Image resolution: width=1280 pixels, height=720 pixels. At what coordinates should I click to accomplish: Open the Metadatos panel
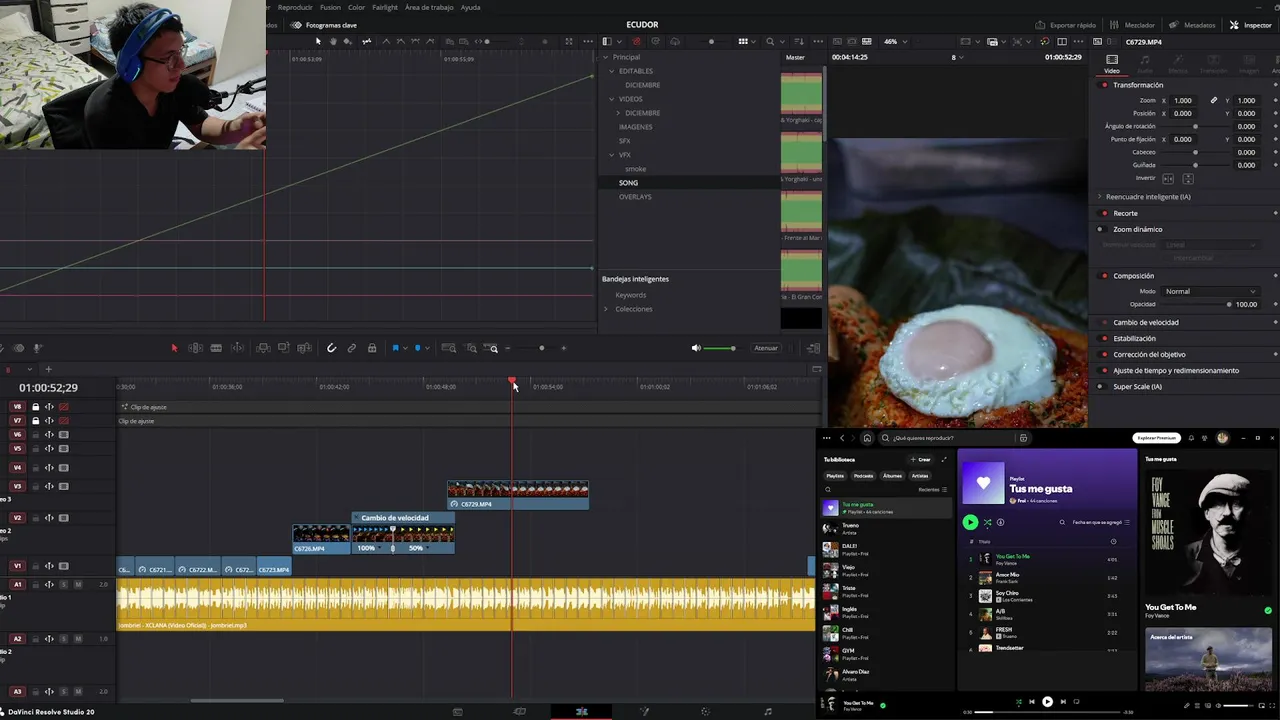click(1193, 25)
